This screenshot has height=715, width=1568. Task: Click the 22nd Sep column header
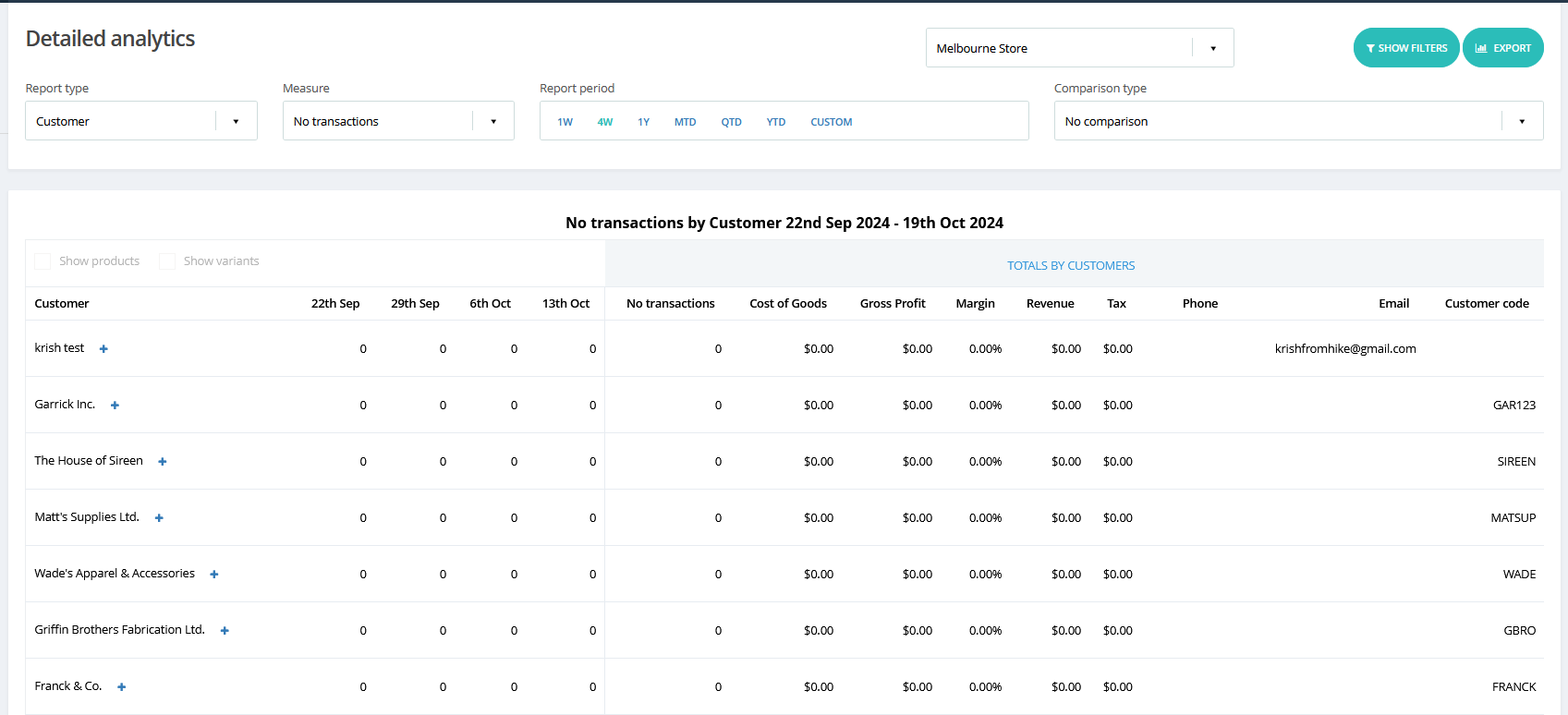click(x=335, y=303)
